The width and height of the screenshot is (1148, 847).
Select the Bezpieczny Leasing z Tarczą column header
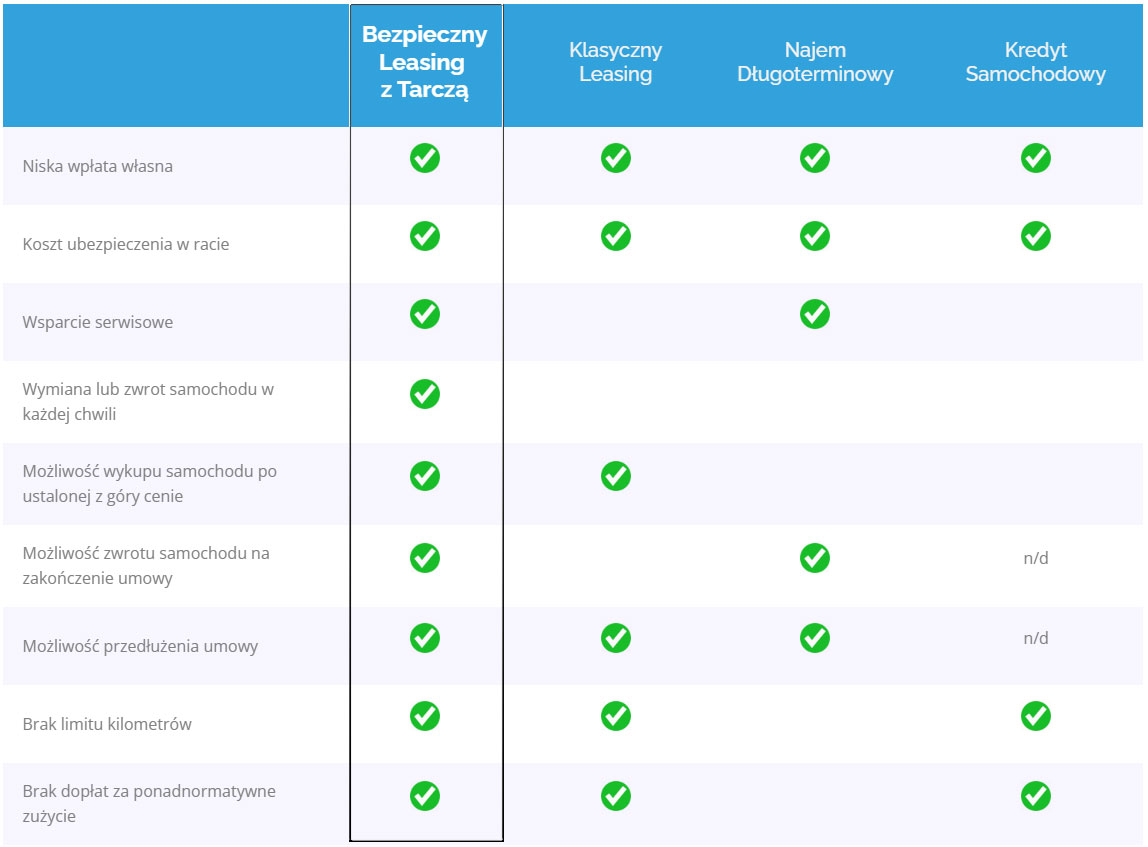pos(425,62)
